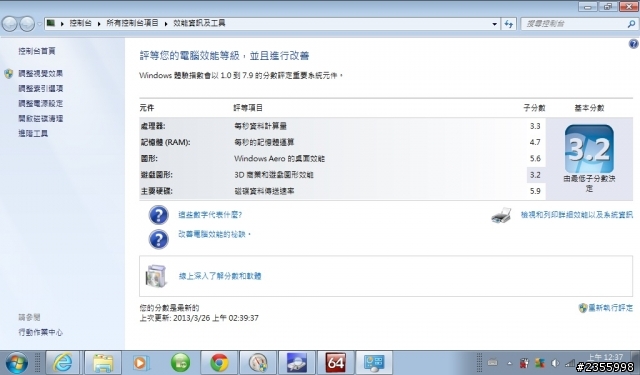Open Windows Explorer folder taskbar icon
The height and width of the screenshot is (375, 640).
tap(103, 362)
